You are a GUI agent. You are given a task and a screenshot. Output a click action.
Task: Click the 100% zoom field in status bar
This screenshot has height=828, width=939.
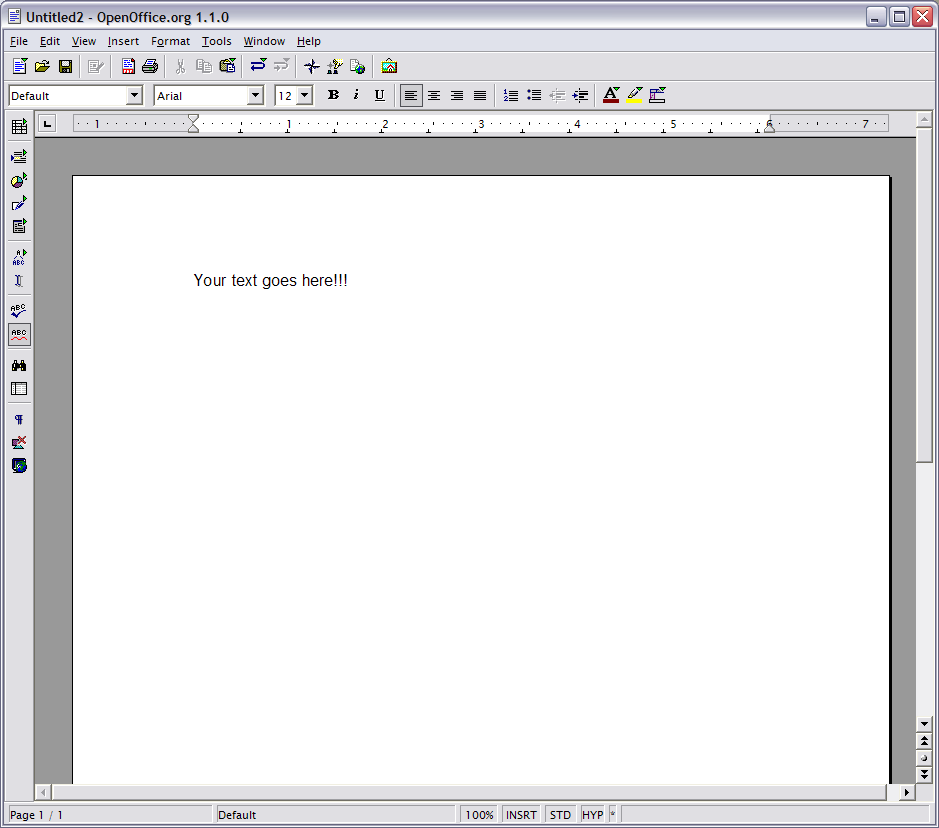(x=479, y=815)
